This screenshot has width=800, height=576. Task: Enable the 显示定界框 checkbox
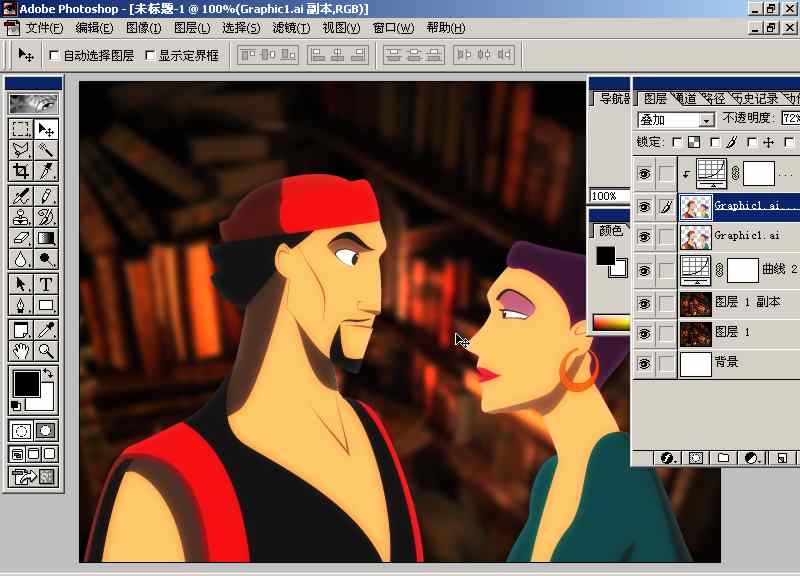tap(150, 55)
